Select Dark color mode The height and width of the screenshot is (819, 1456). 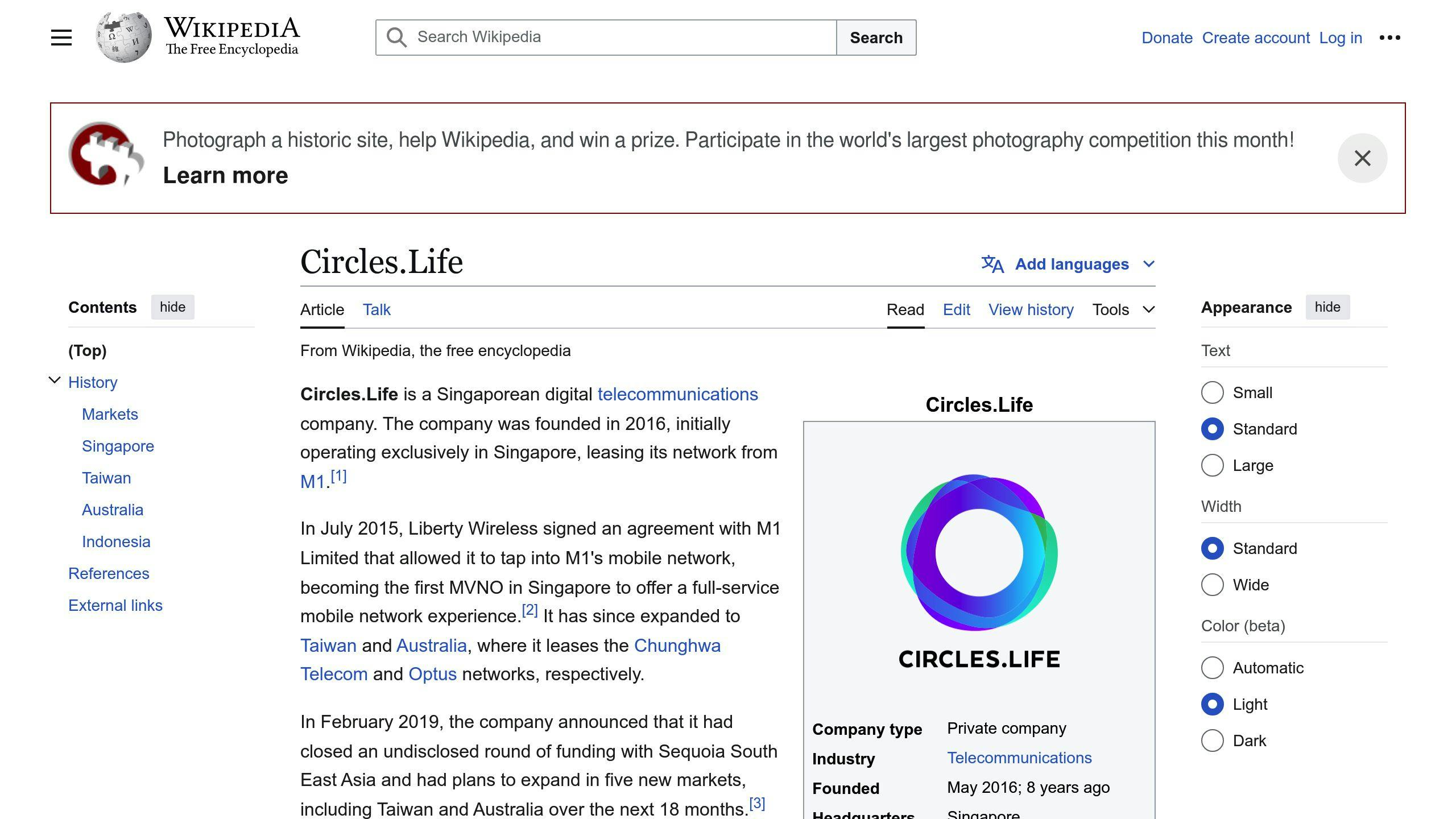1212,741
